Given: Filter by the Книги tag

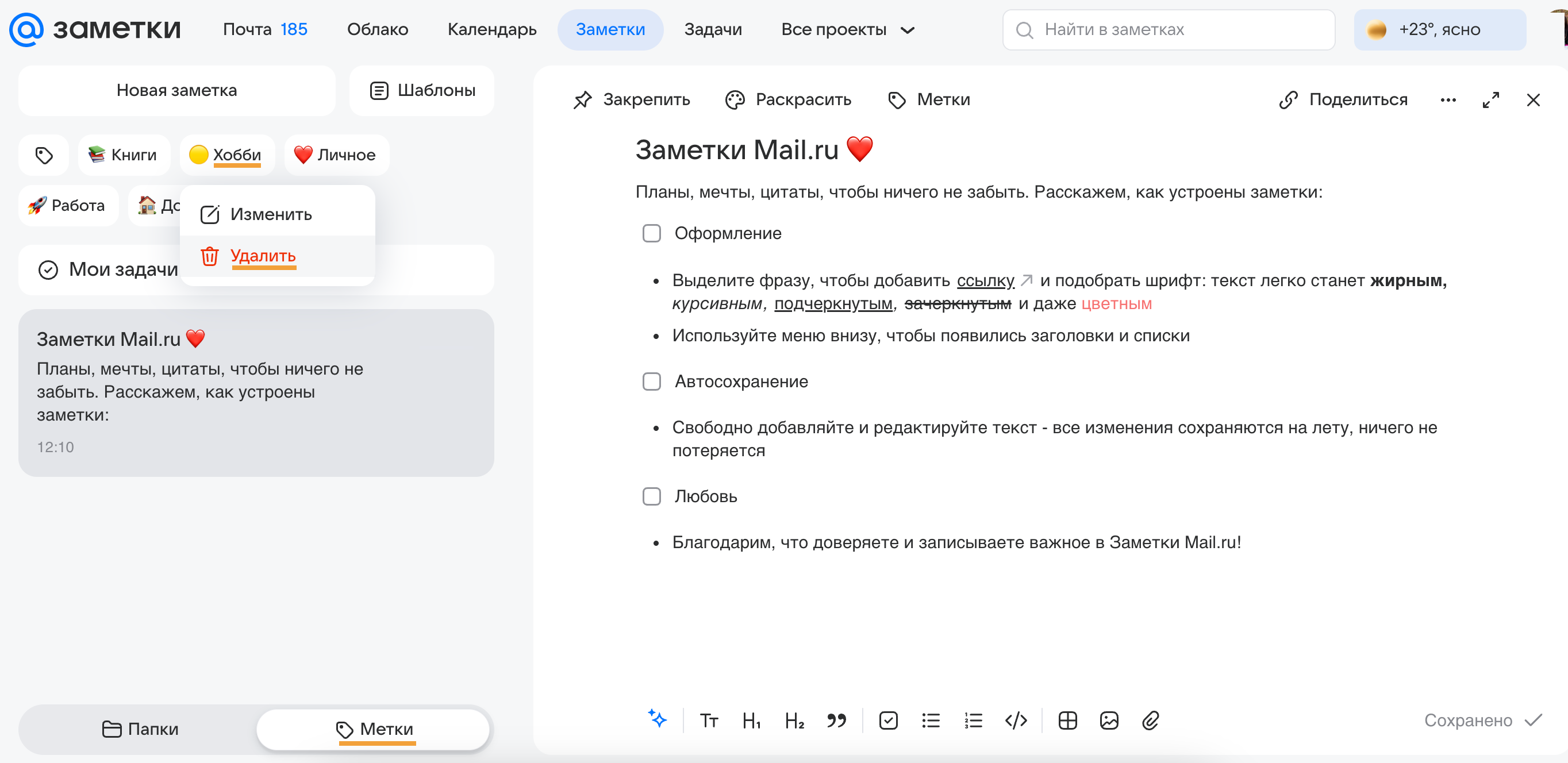Looking at the screenshot, I should point(124,155).
